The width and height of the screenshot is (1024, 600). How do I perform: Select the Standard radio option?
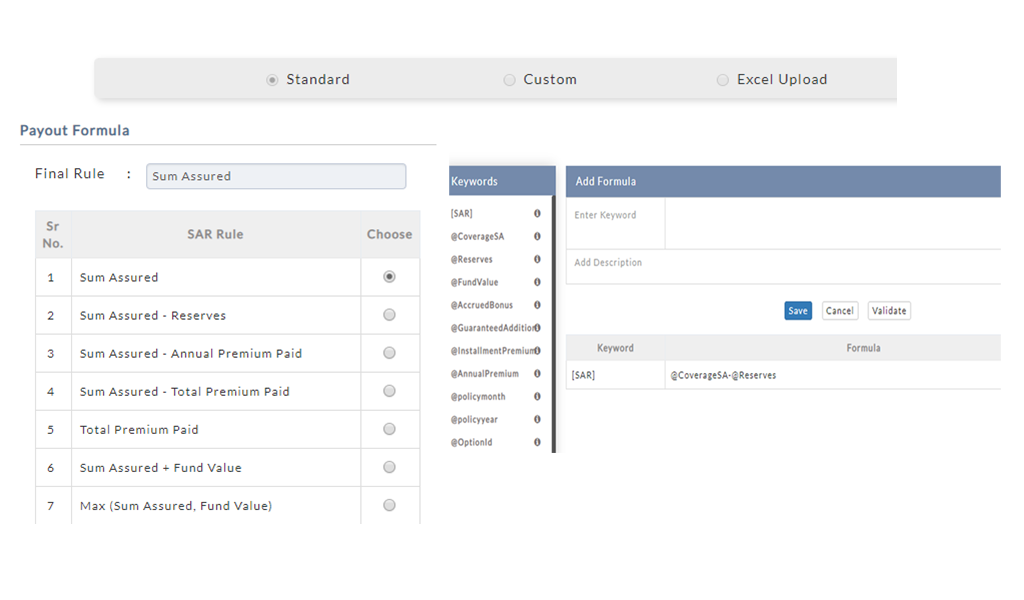(272, 80)
